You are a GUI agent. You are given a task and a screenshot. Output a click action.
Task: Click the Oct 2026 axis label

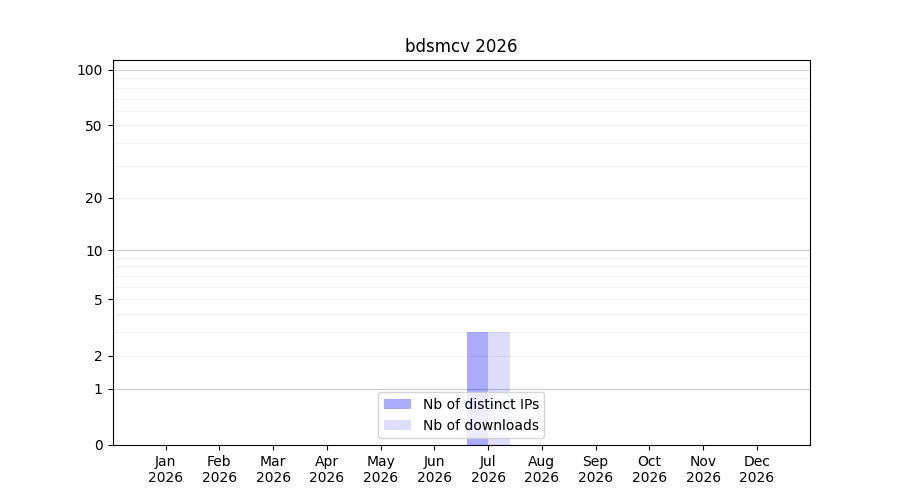pyautogui.click(x=649, y=469)
